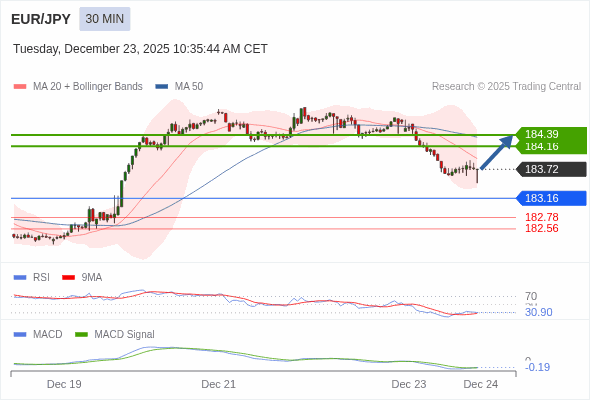The width and height of the screenshot is (590, 400).
Task: Click the MA 20 + Bollinger Bands legend swatch
Action: tap(20, 87)
